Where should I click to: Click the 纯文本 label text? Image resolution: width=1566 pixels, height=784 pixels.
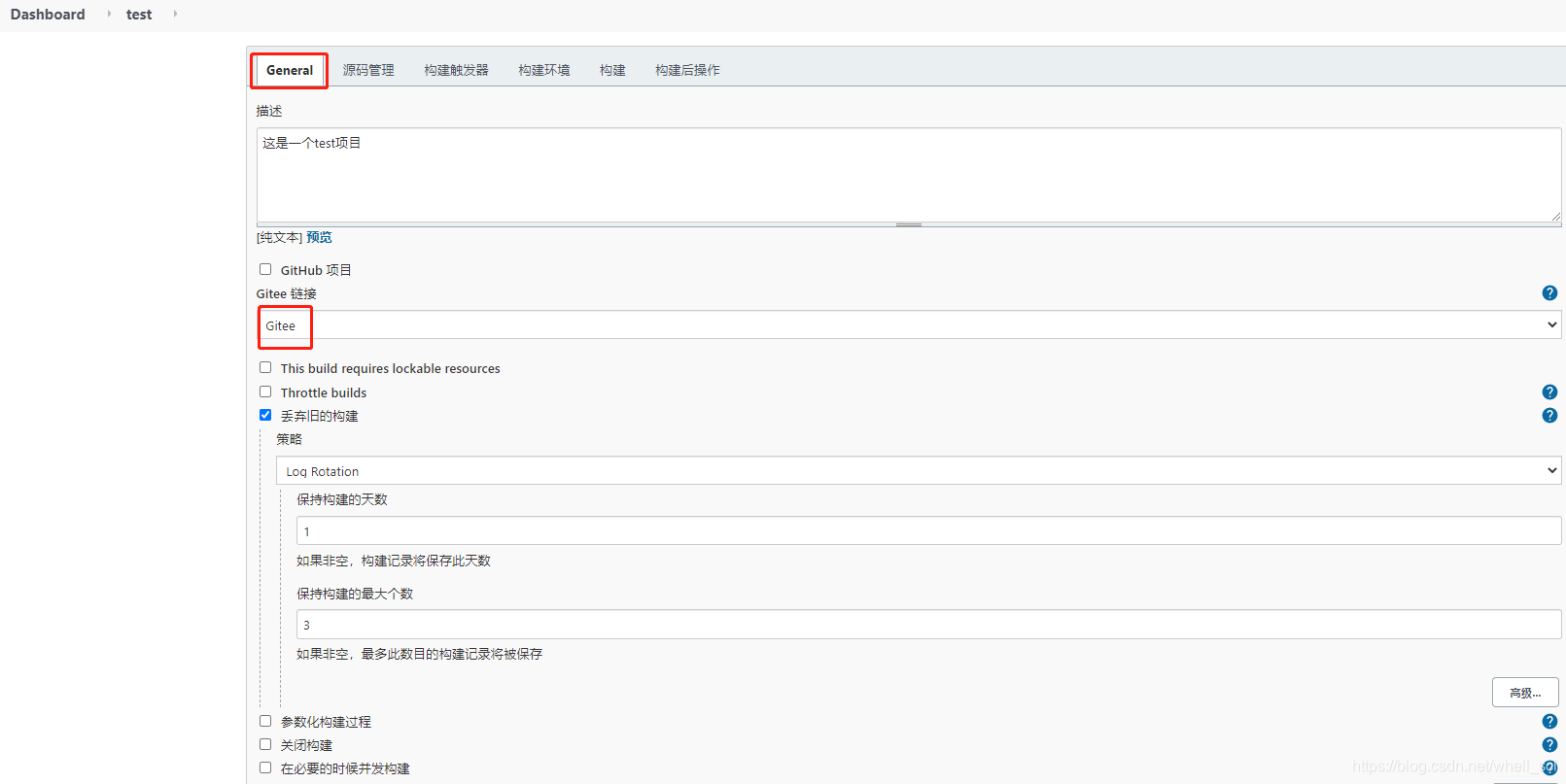point(280,237)
